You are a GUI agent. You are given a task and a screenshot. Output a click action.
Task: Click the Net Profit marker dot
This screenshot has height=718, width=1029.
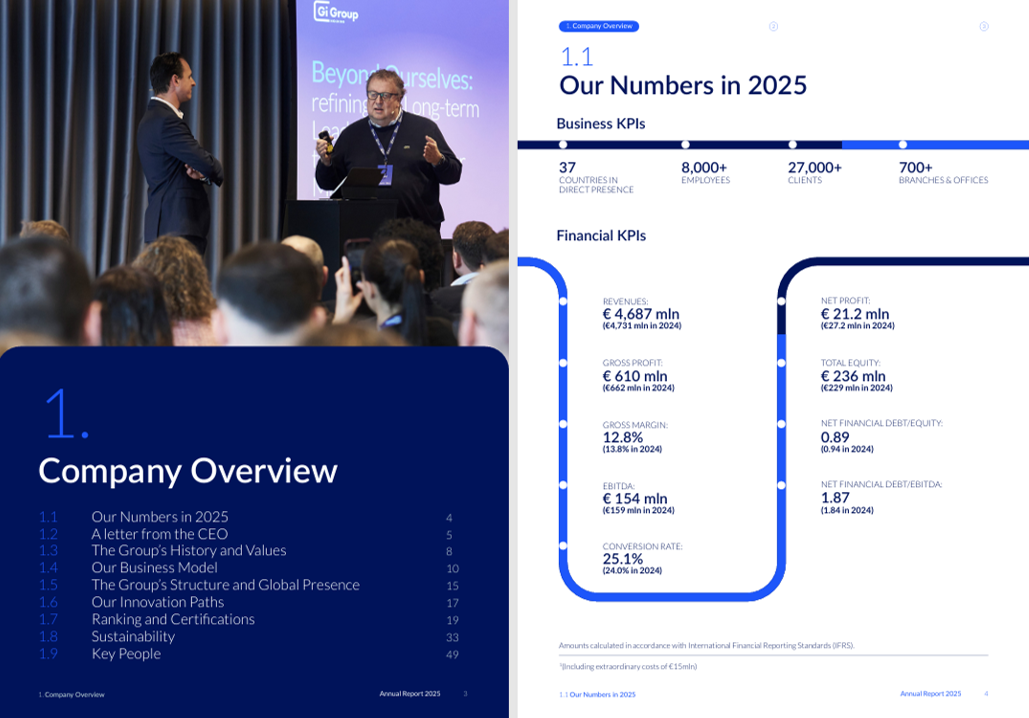point(781,301)
